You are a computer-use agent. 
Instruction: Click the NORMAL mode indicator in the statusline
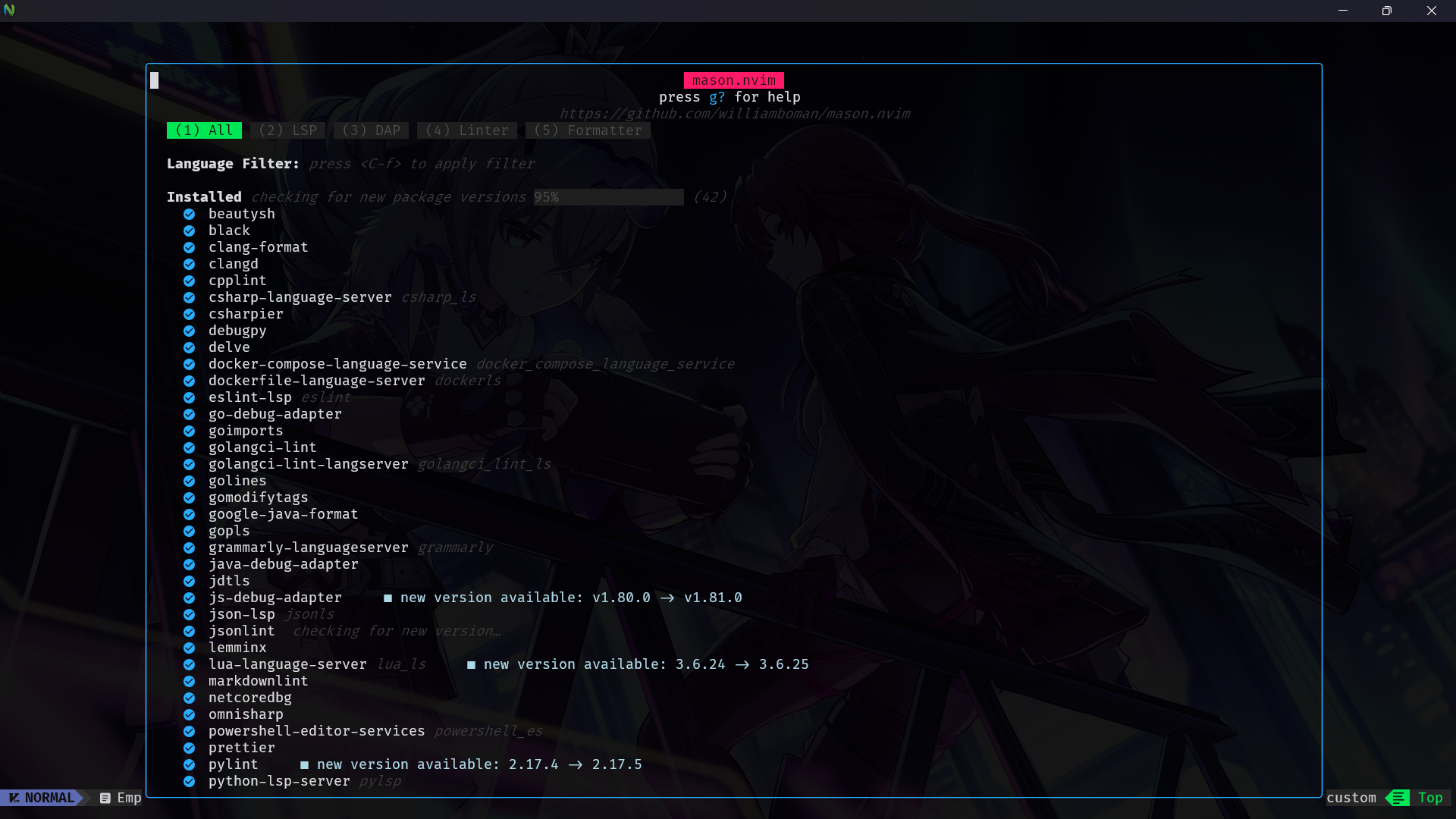pos(45,798)
